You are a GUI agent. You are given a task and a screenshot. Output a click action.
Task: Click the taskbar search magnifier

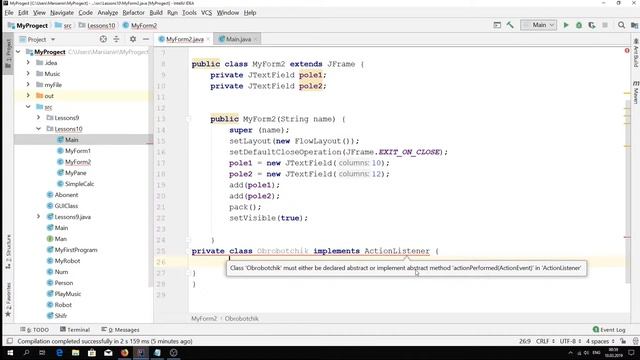click(x=27, y=353)
